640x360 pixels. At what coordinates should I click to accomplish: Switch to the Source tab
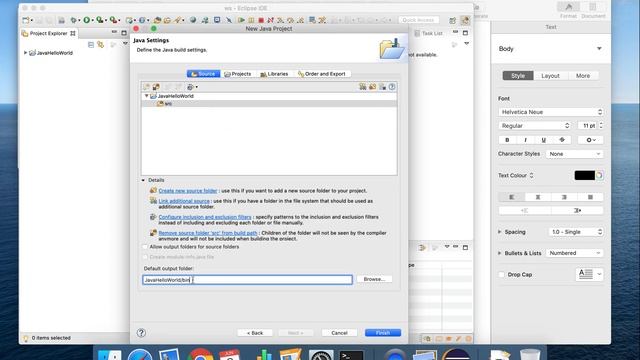pyautogui.click(x=203, y=74)
